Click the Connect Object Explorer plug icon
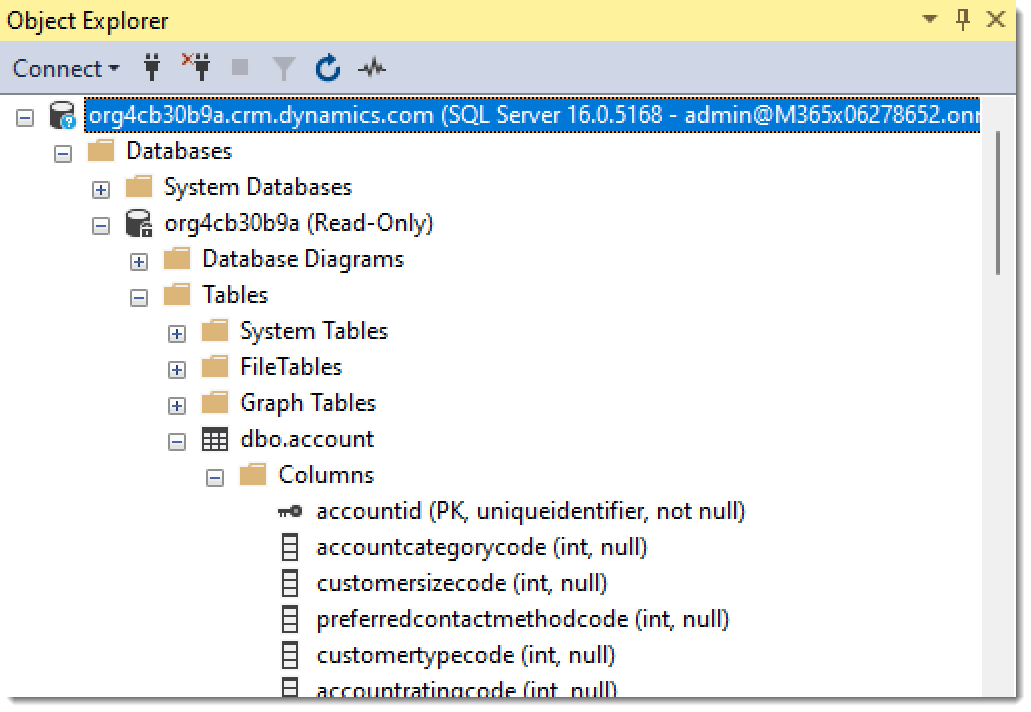Viewport: 1031px width, 712px height. point(152,68)
